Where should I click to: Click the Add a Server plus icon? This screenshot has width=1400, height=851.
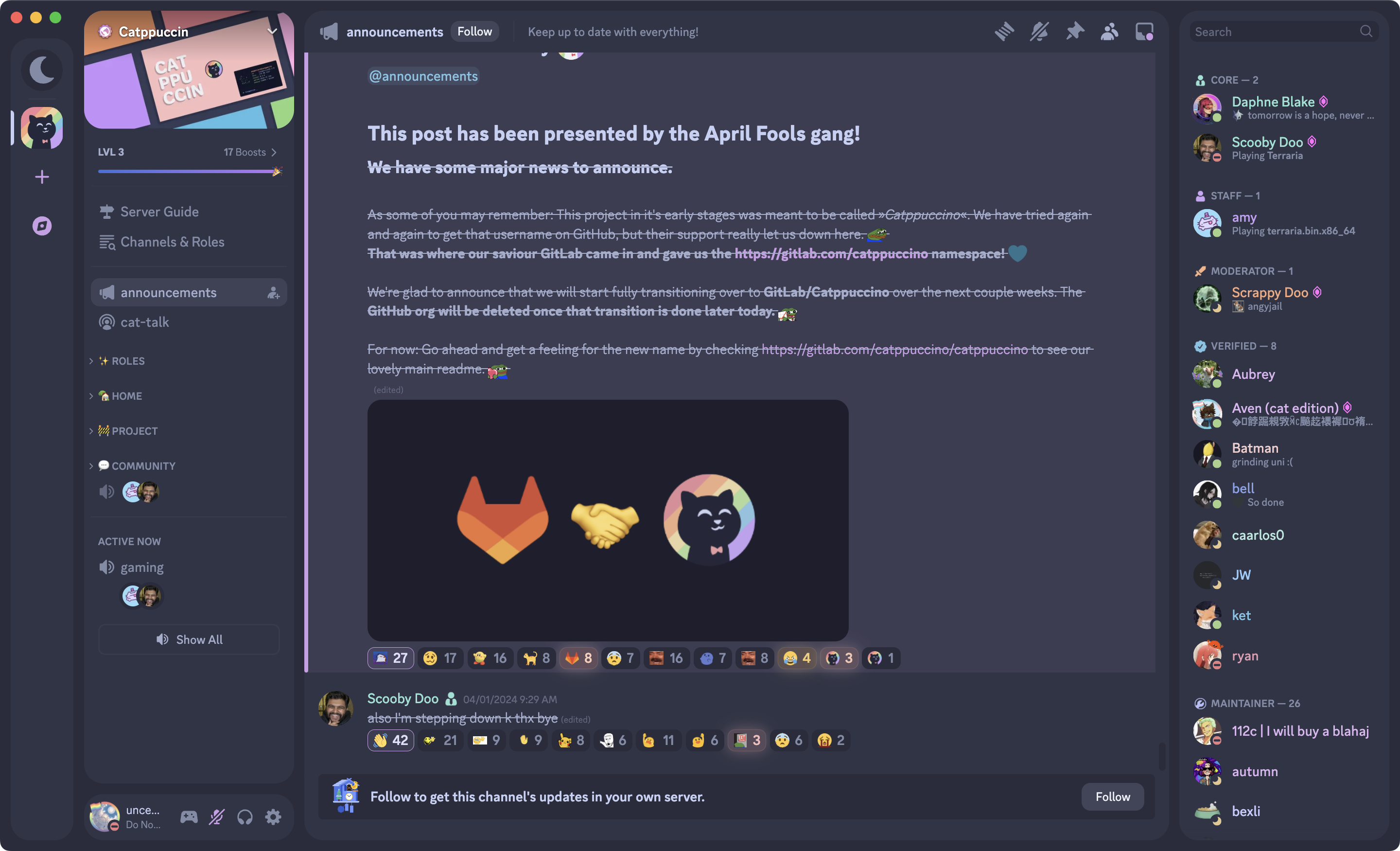(42, 177)
